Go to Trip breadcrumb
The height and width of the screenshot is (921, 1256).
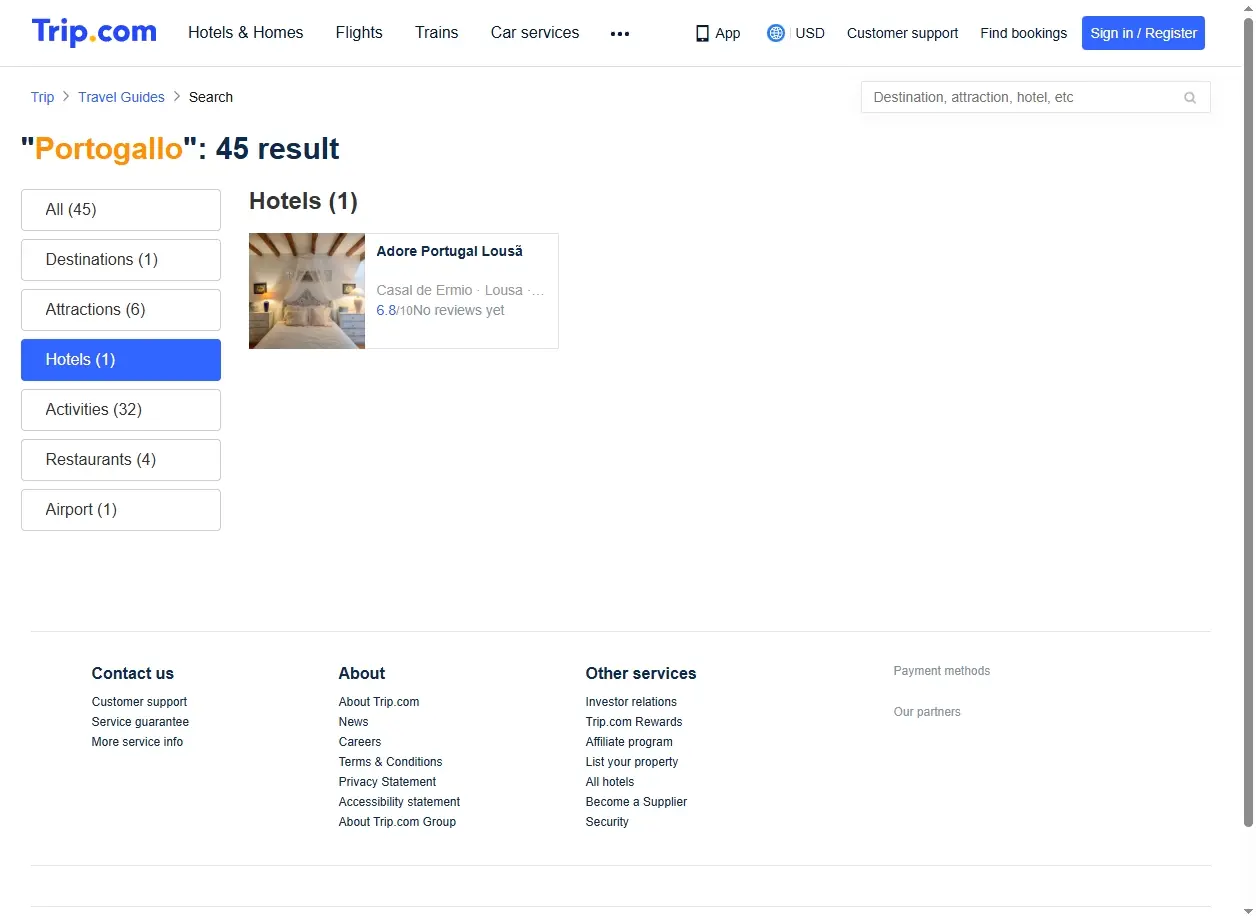42,97
